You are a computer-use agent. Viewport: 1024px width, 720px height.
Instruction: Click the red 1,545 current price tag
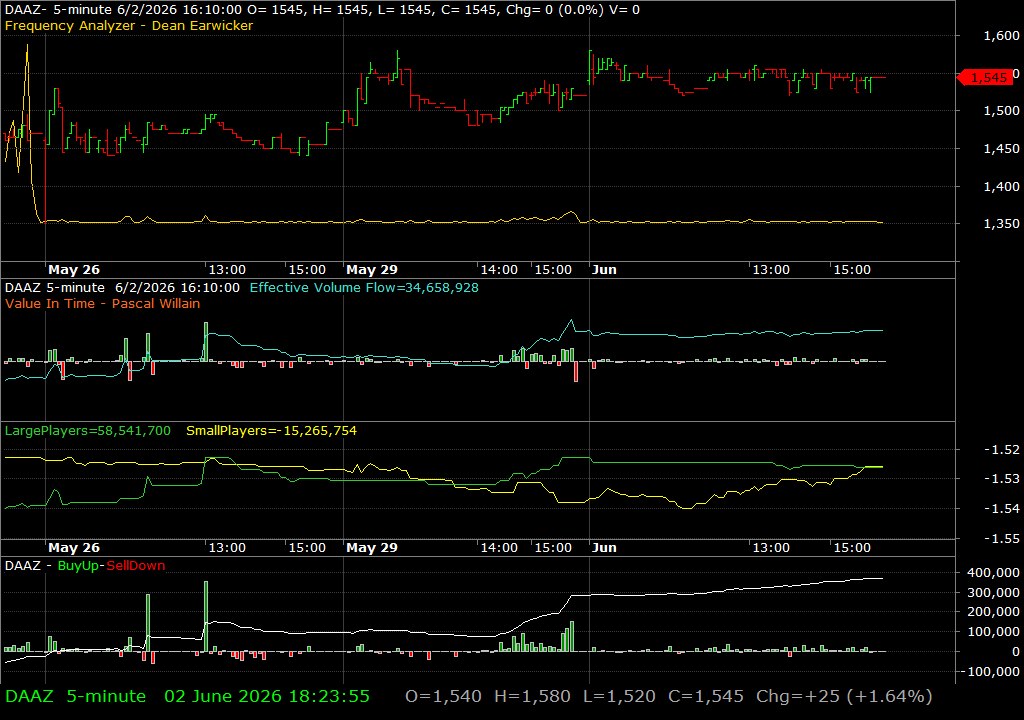(986, 78)
